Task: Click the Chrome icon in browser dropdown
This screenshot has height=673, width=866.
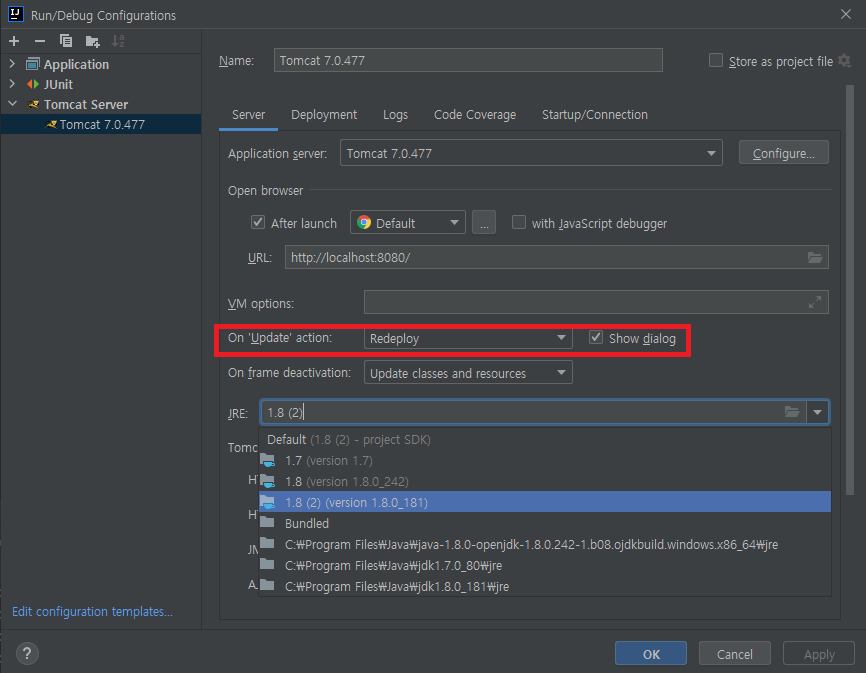Action: click(364, 222)
